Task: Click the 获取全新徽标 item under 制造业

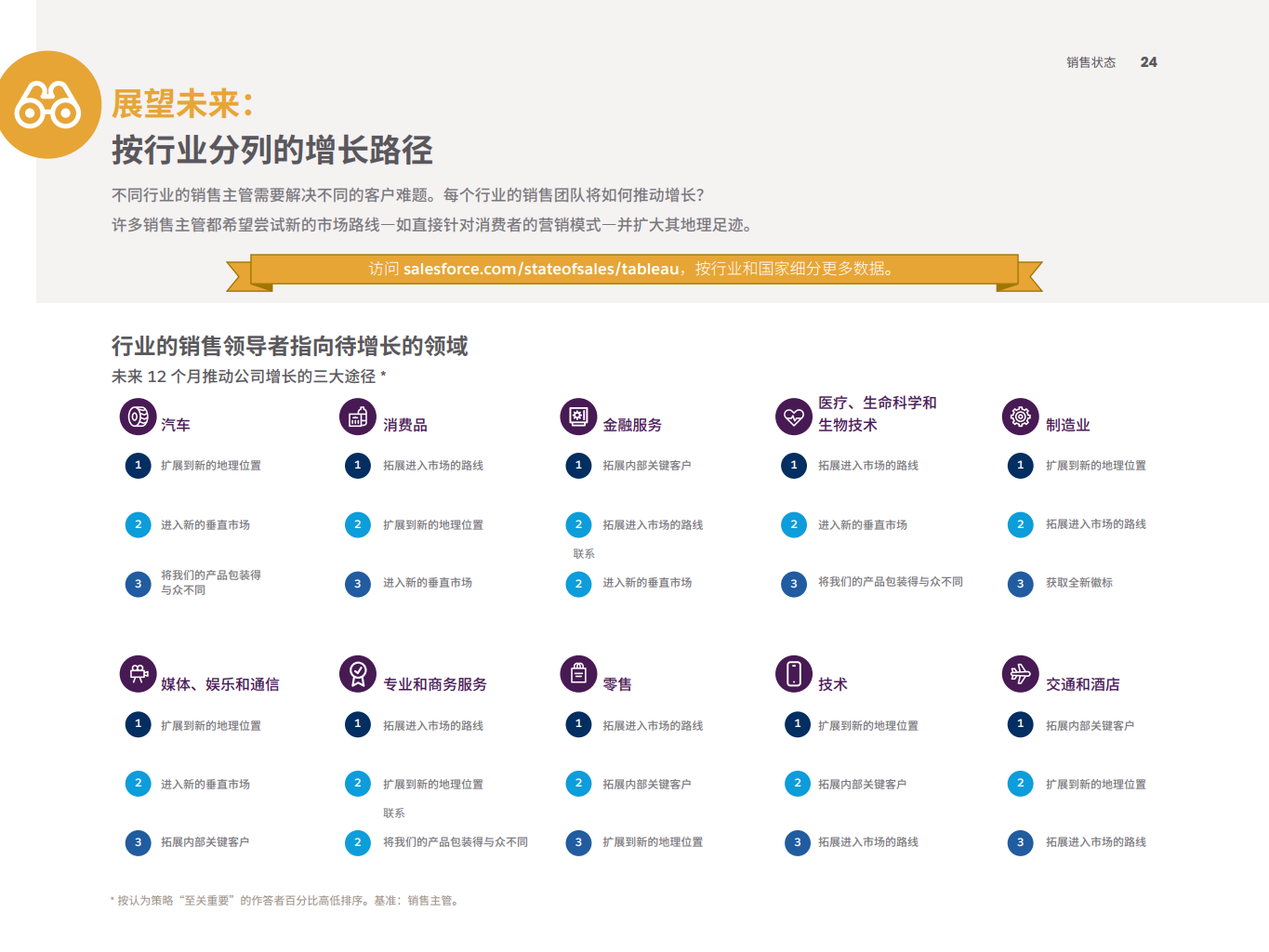Action: [1078, 583]
